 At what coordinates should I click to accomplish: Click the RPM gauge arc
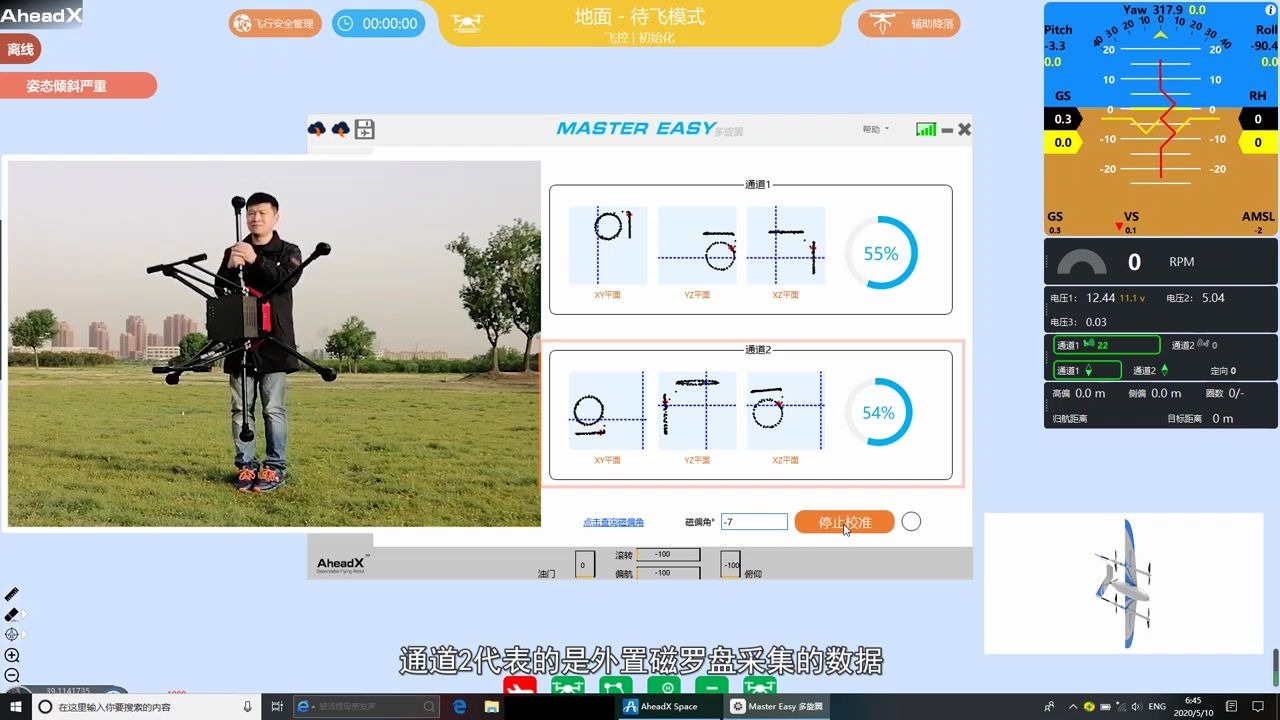pos(1082,262)
